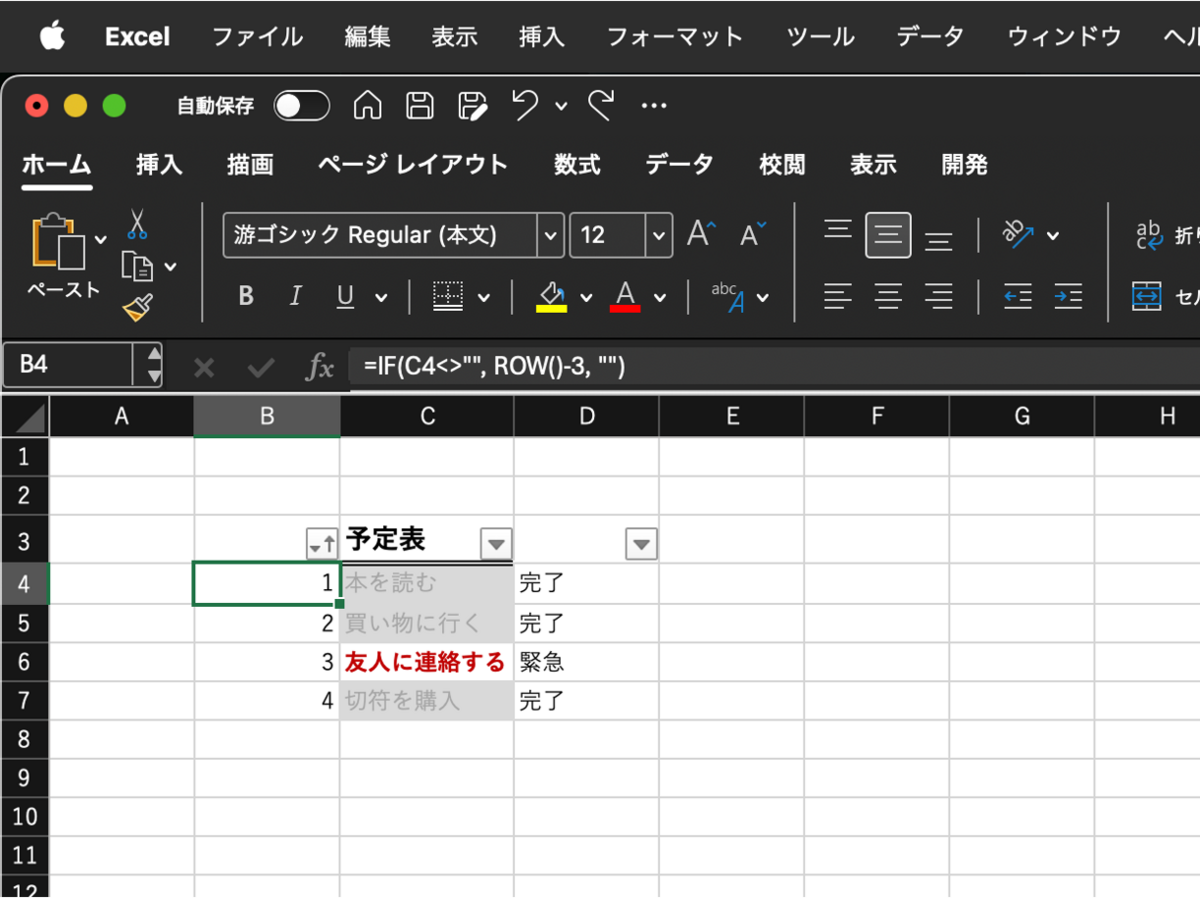Switch to the 挿入 ribbon tab
This screenshot has height=898, width=1200.
[x=160, y=165]
